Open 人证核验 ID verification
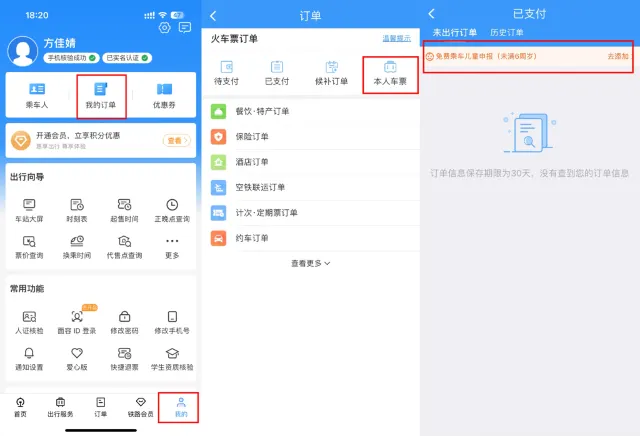 point(29,323)
